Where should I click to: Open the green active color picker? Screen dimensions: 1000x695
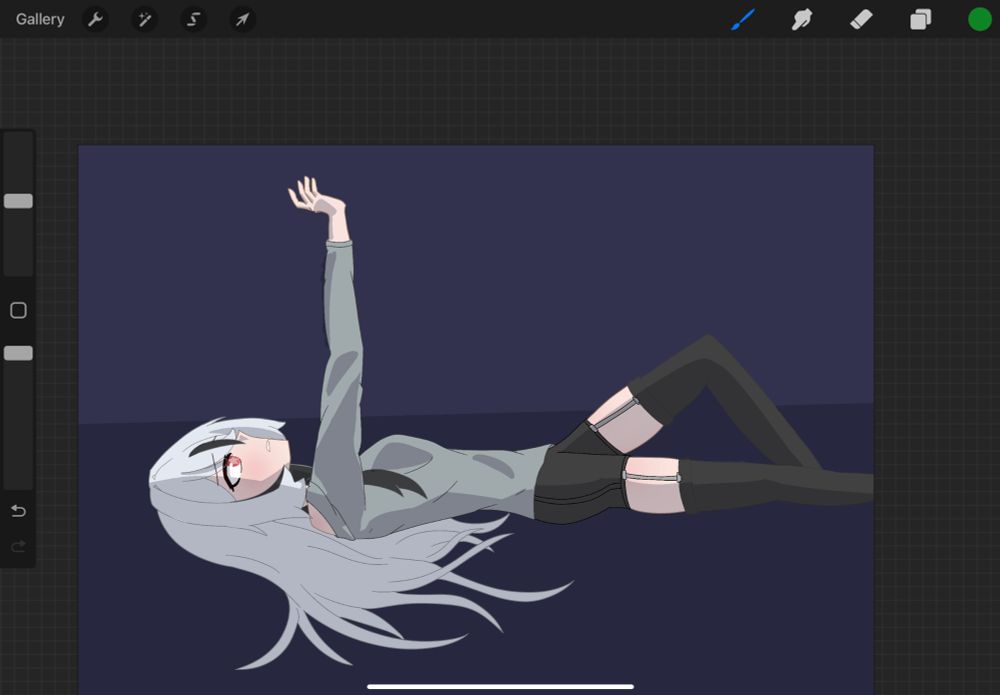980,19
